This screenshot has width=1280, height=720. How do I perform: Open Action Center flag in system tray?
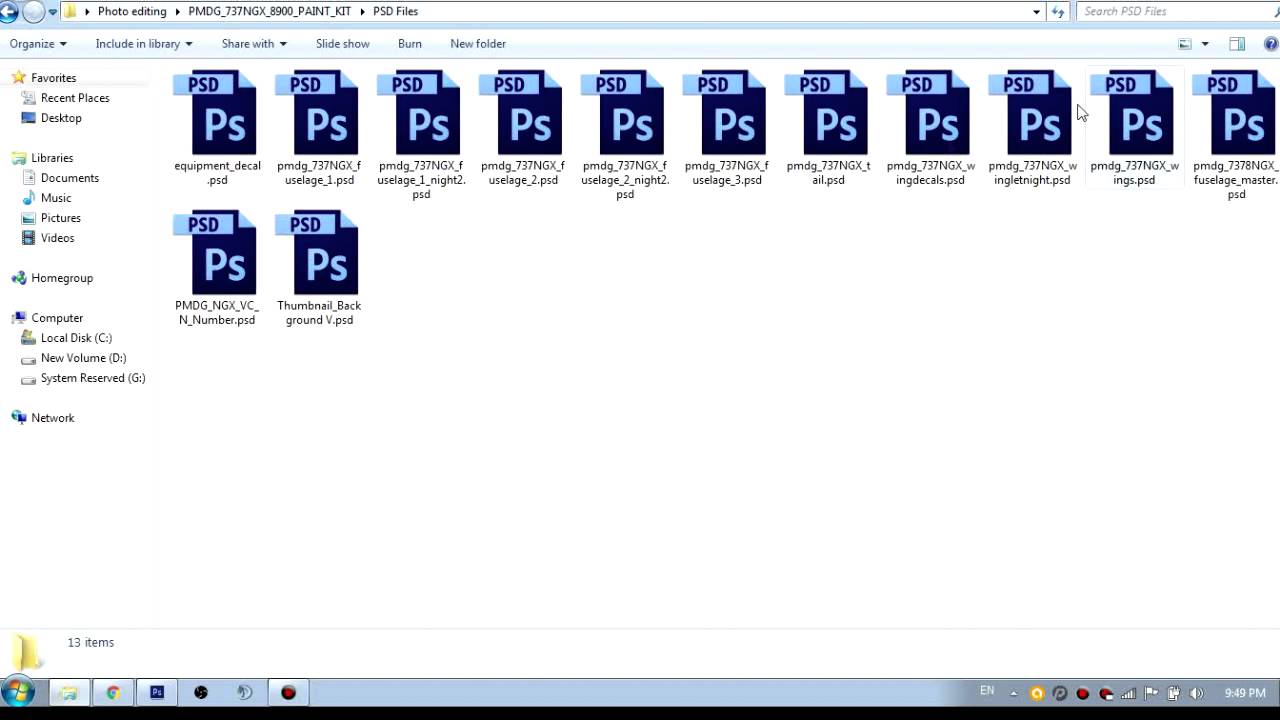[x=1151, y=693]
